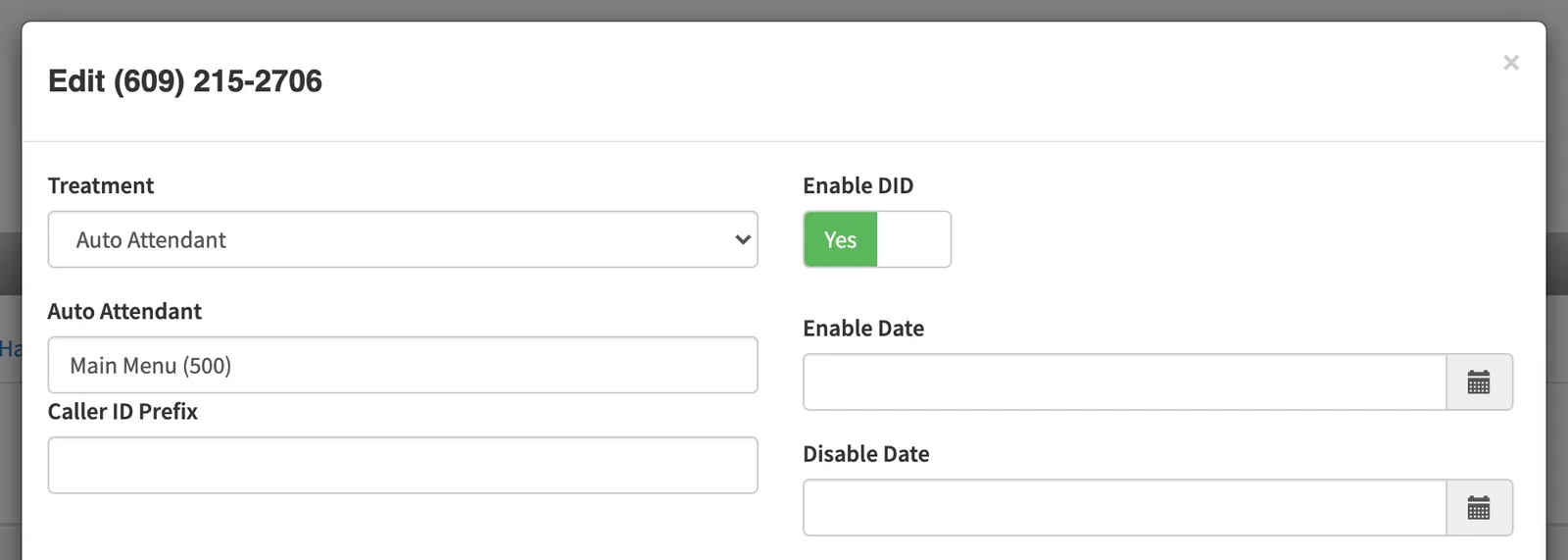Click the Treatment label
The image size is (1568, 560).
pos(101,185)
